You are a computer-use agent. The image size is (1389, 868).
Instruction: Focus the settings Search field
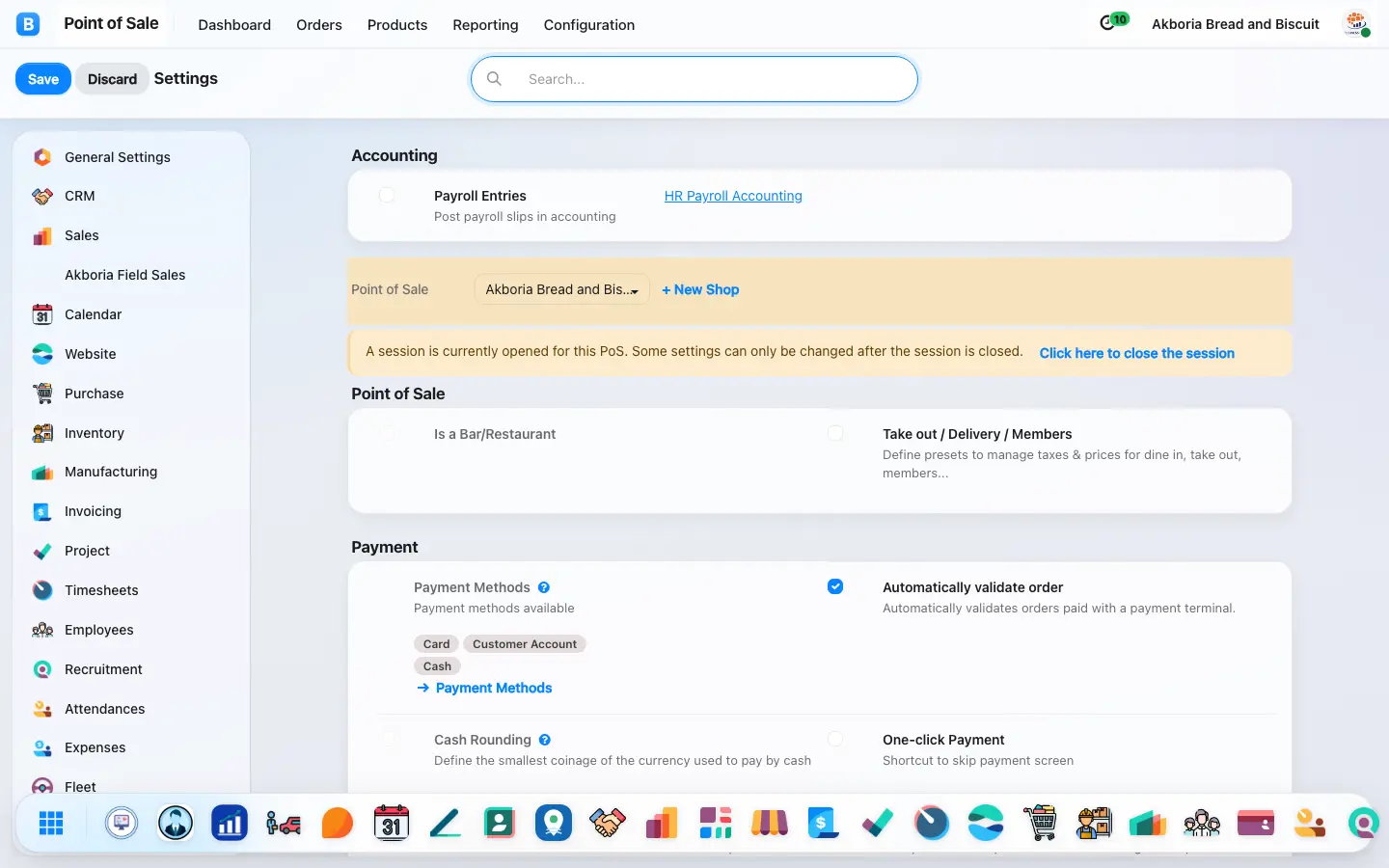pyautogui.click(x=694, y=79)
